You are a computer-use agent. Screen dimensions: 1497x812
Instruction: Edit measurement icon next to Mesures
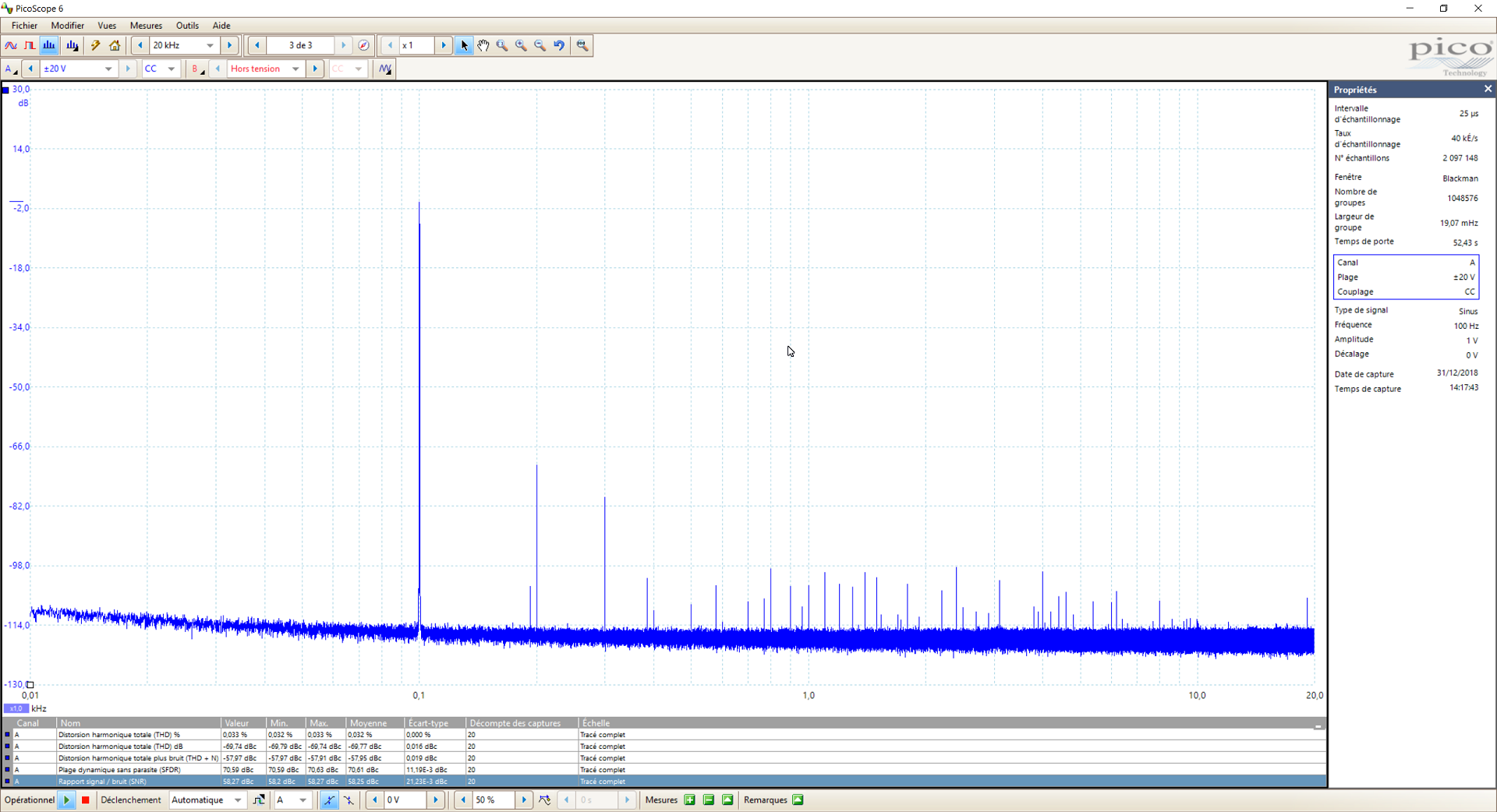tap(727, 800)
